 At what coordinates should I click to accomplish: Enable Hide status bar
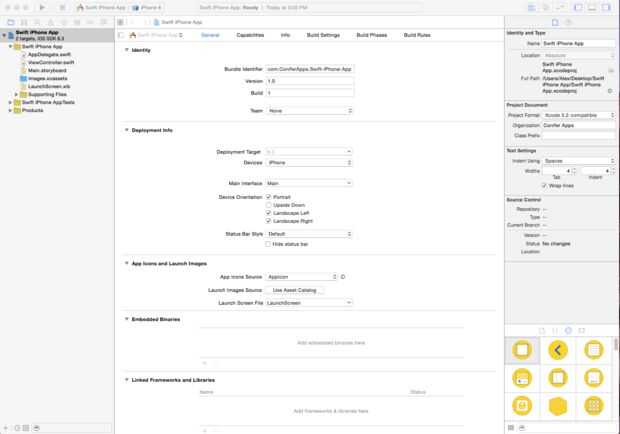(268, 244)
